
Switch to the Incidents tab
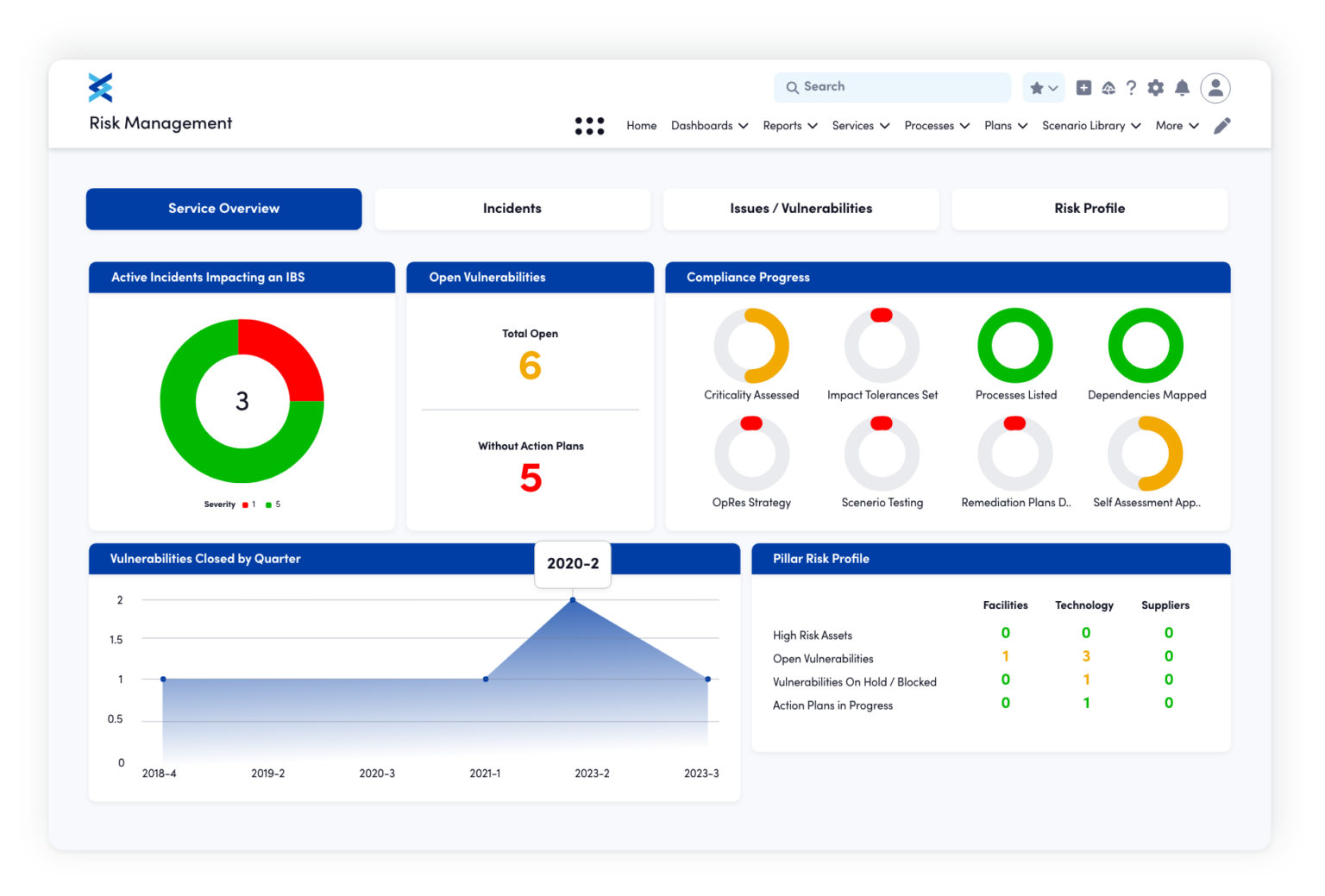tap(512, 209)
